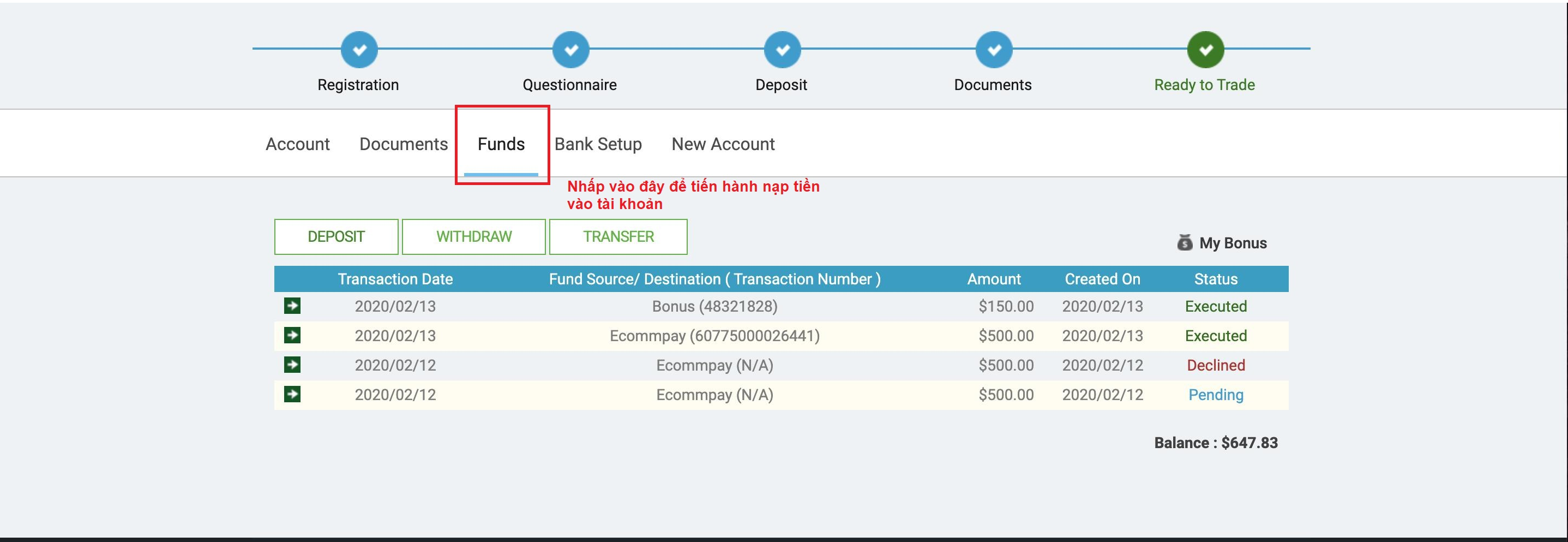Click the Ready to Trade label
Image resolution: width=1568 pixels, height=542 pixels.
1205,85
